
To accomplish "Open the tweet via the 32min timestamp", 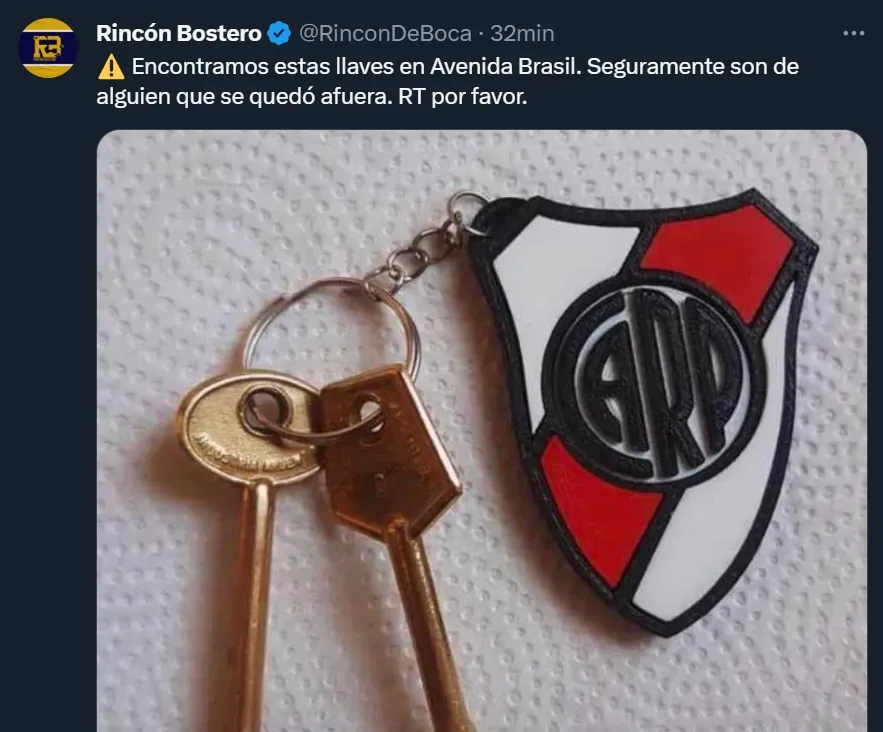I will point(522,33).
